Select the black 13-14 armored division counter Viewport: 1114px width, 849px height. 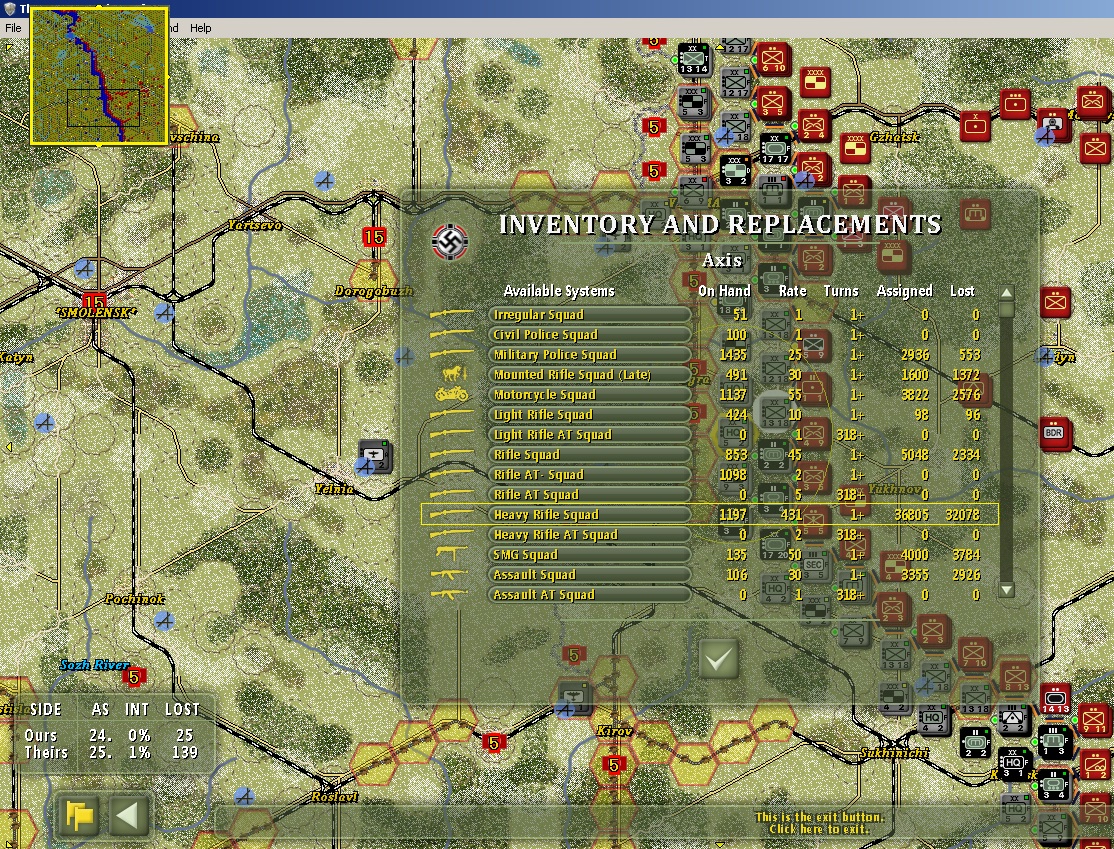(x=693, y=59)
